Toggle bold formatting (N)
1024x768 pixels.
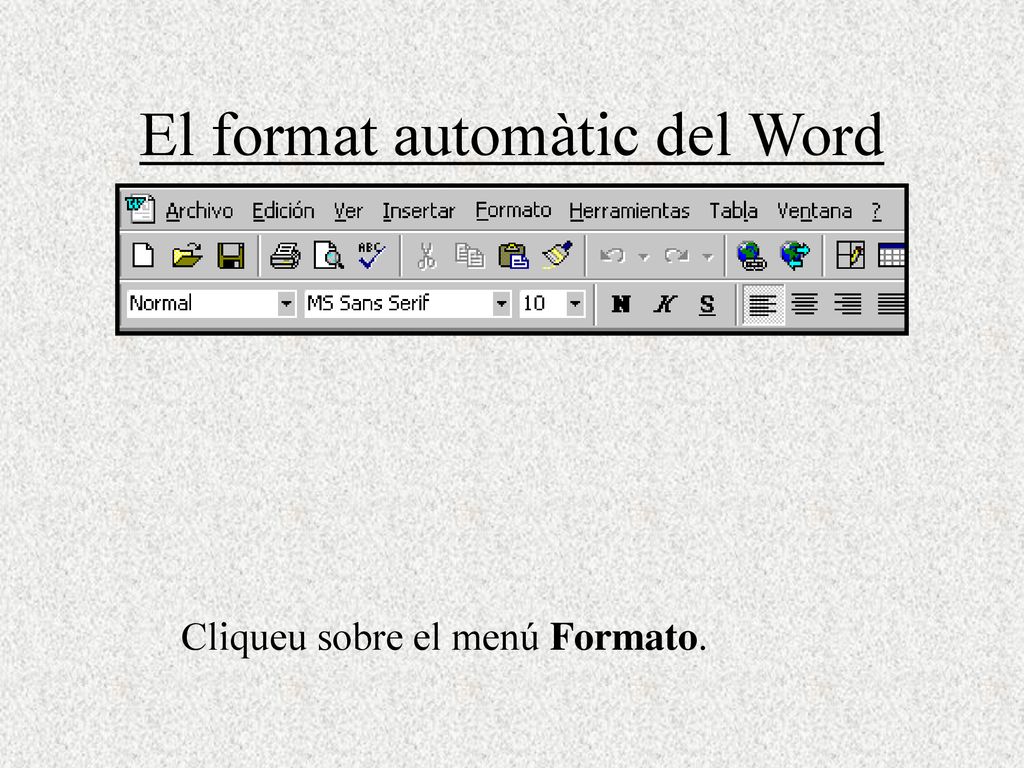tap(620, 304)
